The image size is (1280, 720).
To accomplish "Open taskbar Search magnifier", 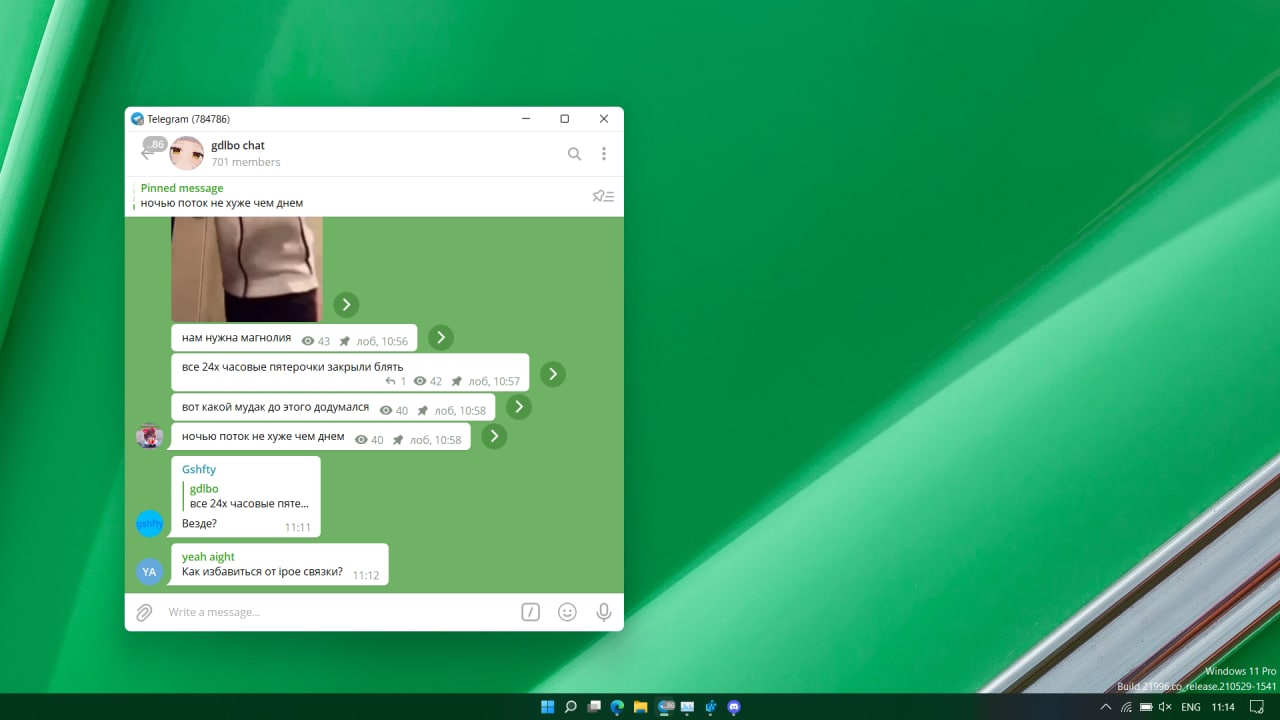I will pos(571,707).
